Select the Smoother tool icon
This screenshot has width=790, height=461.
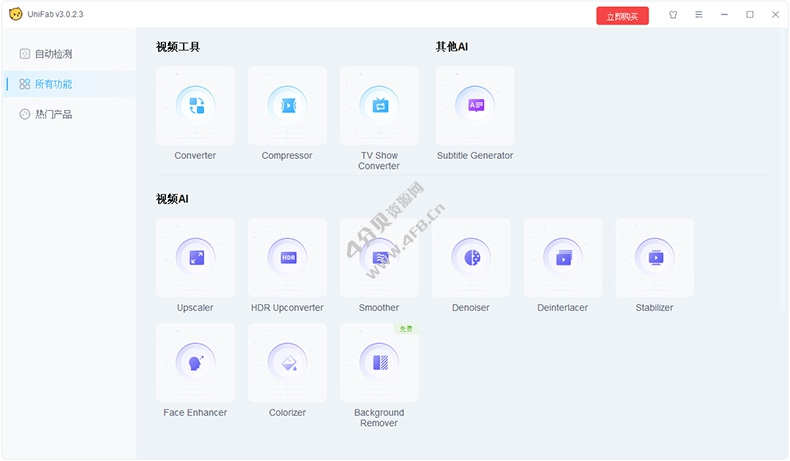(x=379, y=257)
